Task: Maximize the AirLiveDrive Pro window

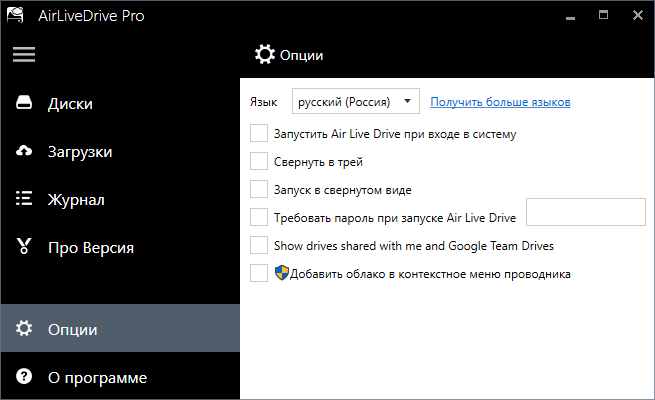Action: [603, 15]
